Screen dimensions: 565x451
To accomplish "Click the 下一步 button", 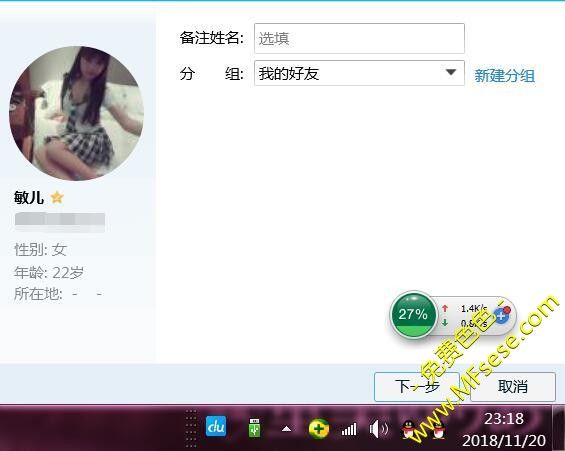I will 417,387.
